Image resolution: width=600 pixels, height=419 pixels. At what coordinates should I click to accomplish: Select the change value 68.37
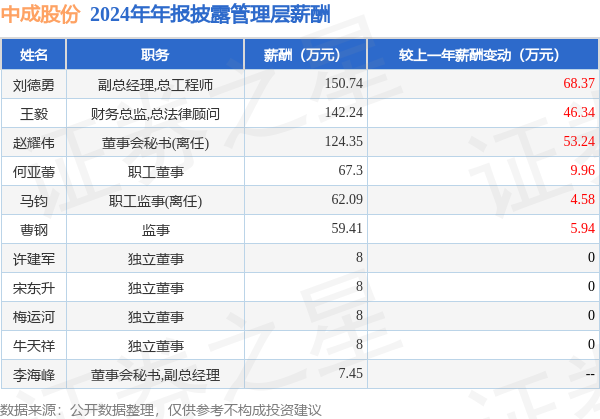579,83
